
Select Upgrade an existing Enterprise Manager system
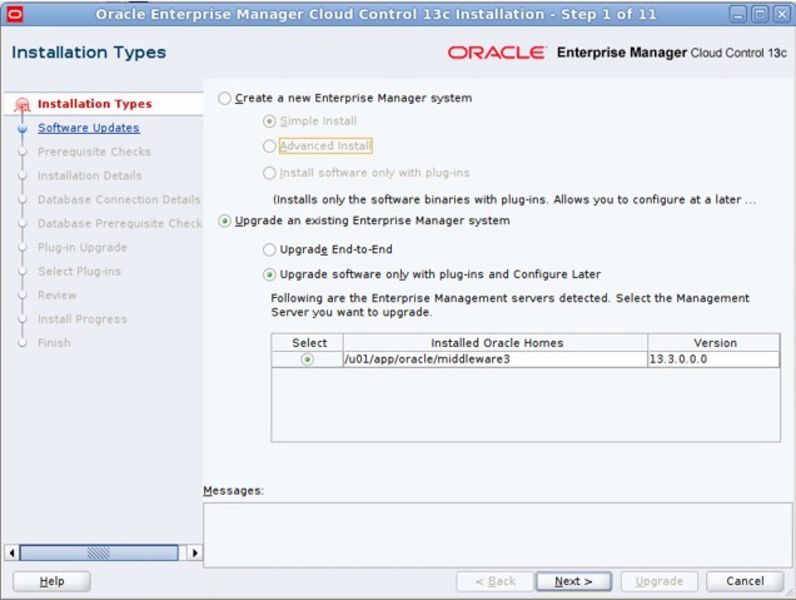224,221
